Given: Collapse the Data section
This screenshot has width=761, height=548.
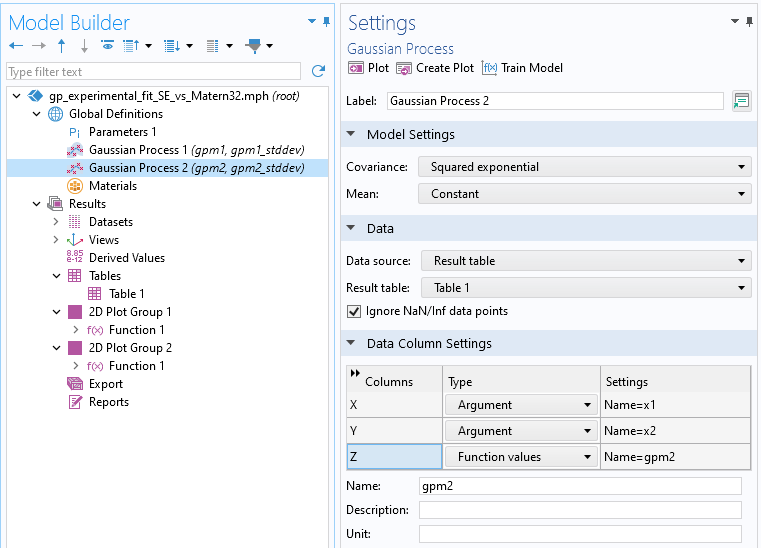Looking at the screenshot, I should coord(351,228).
